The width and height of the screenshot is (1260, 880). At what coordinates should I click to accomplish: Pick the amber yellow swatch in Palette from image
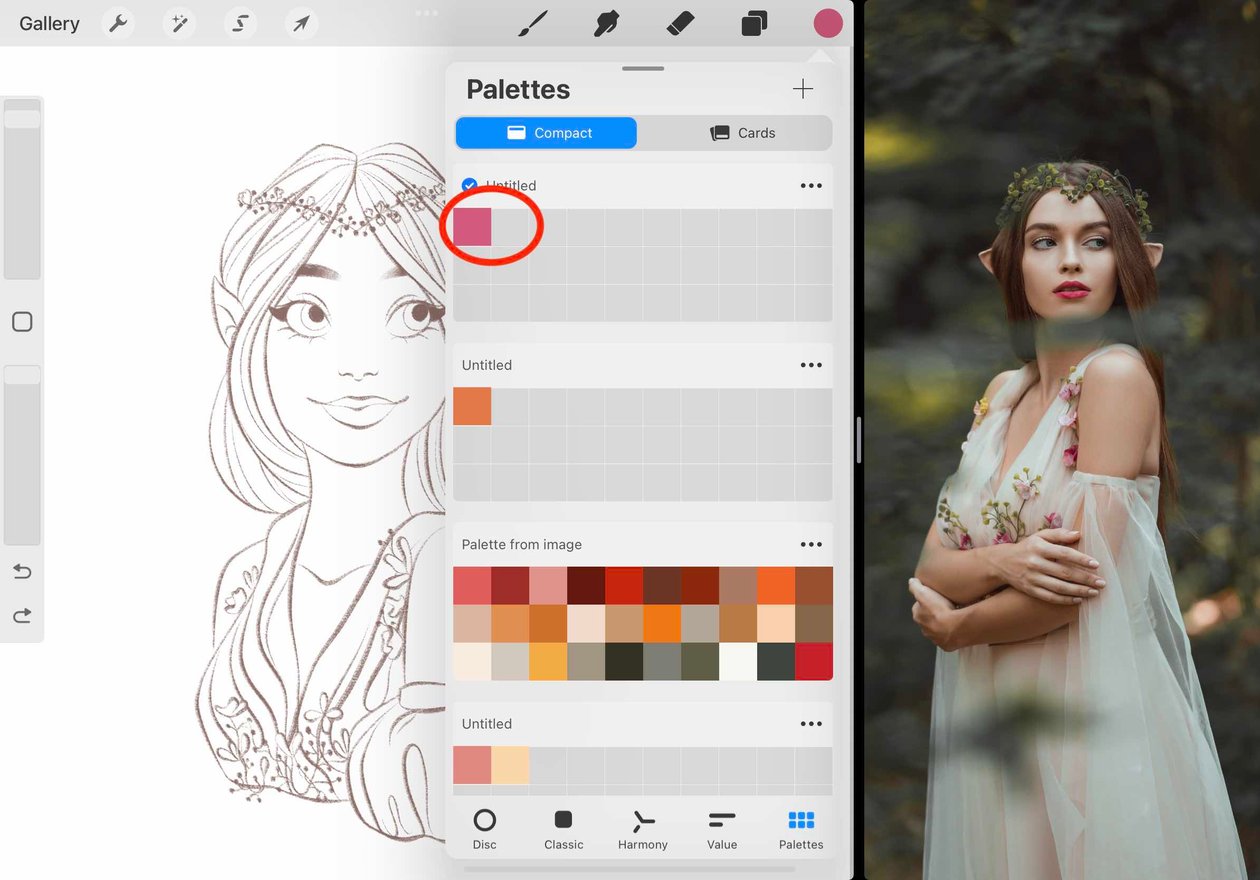(548, 662)
